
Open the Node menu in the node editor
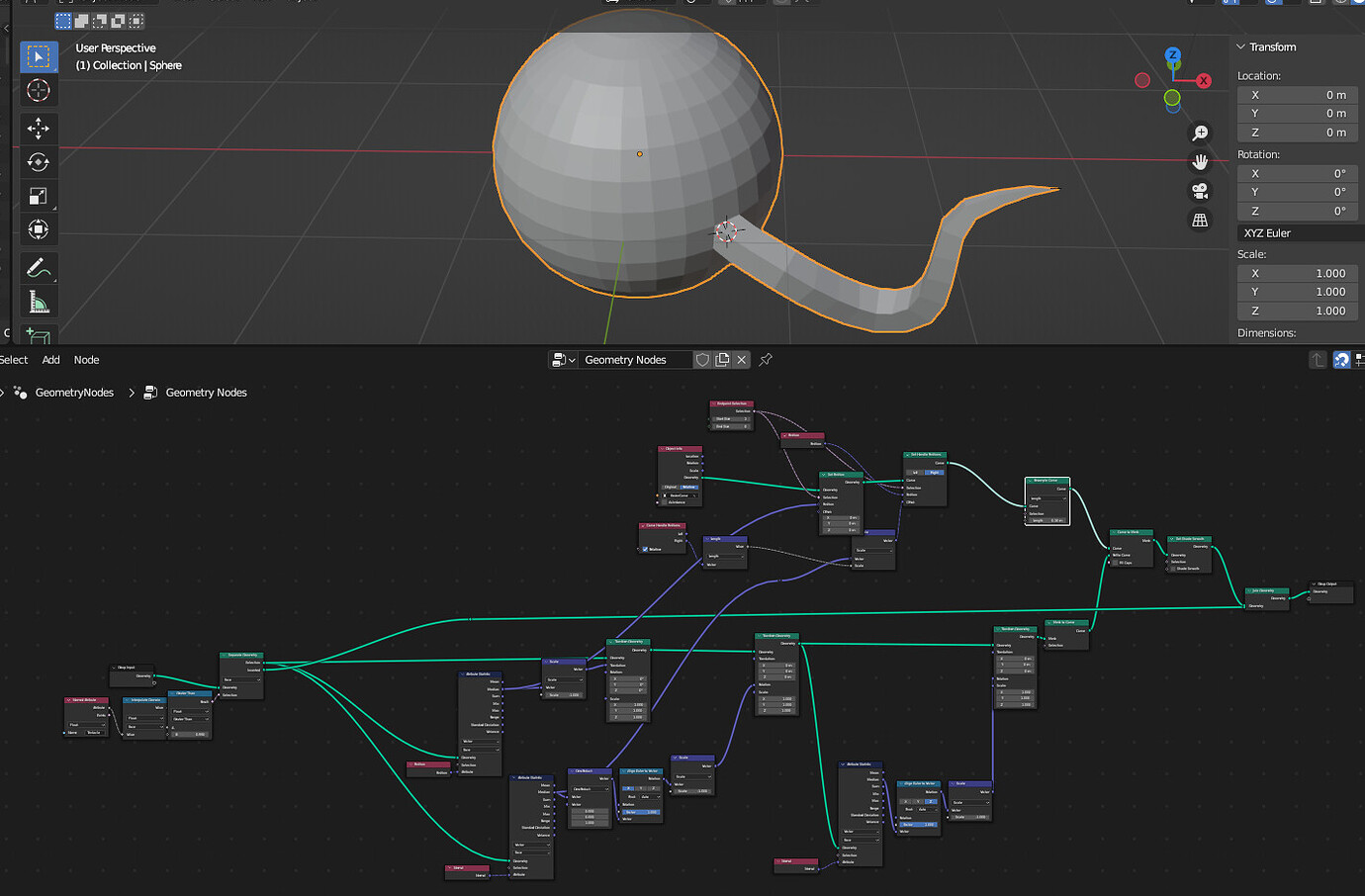[86, 359]
